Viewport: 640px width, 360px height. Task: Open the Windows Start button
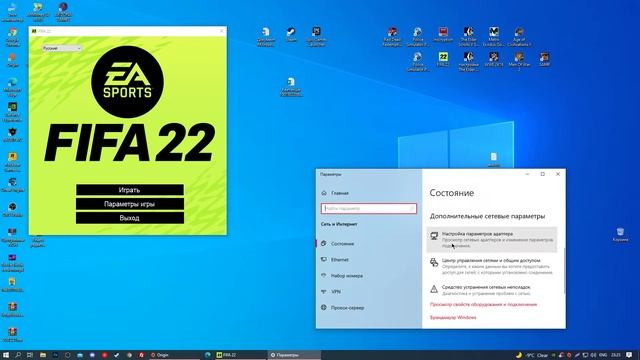(6, 355)
